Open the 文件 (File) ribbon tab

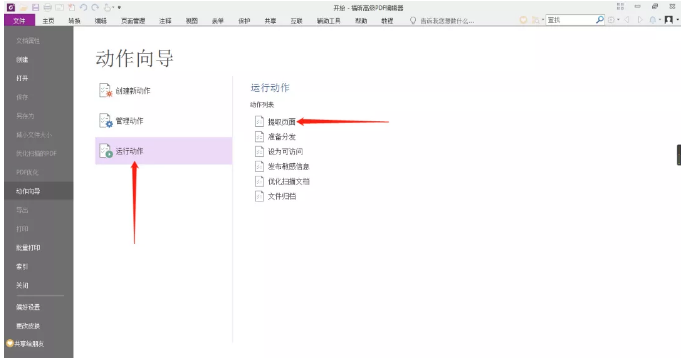coord(19,21)
